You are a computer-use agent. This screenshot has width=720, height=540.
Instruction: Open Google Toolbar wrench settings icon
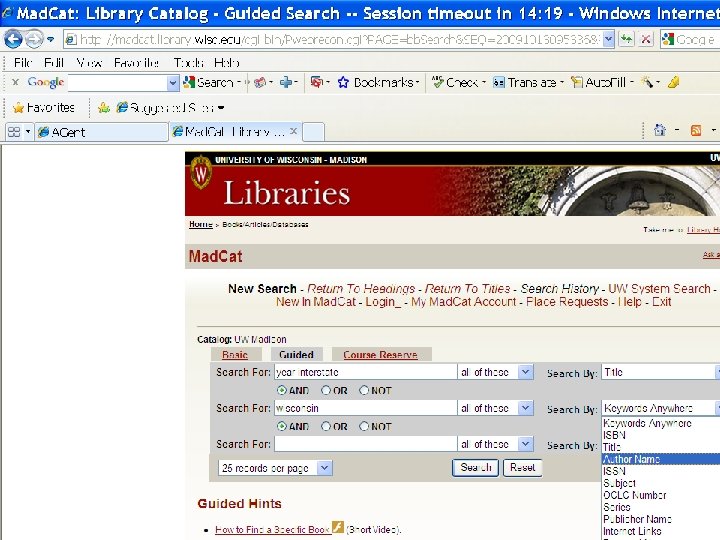(x=647, y=82)
